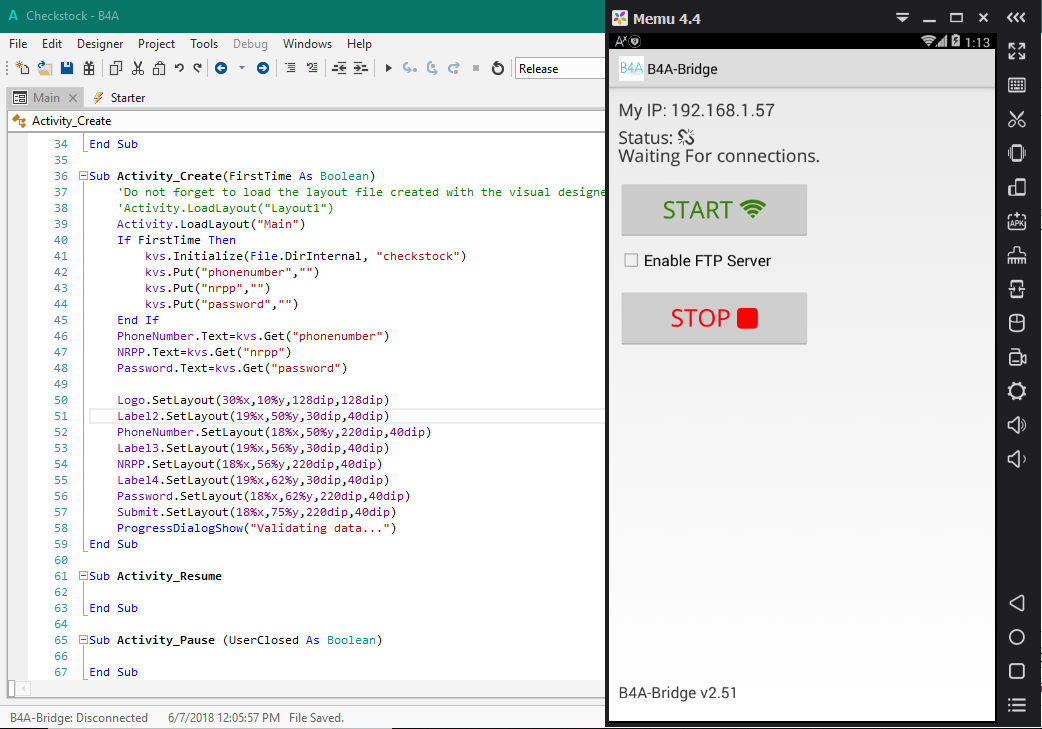The height and width of the screenshot is (729, 1042).
Task: Open Memu keyboard mapping icon
Action: tap(1017, 84)
